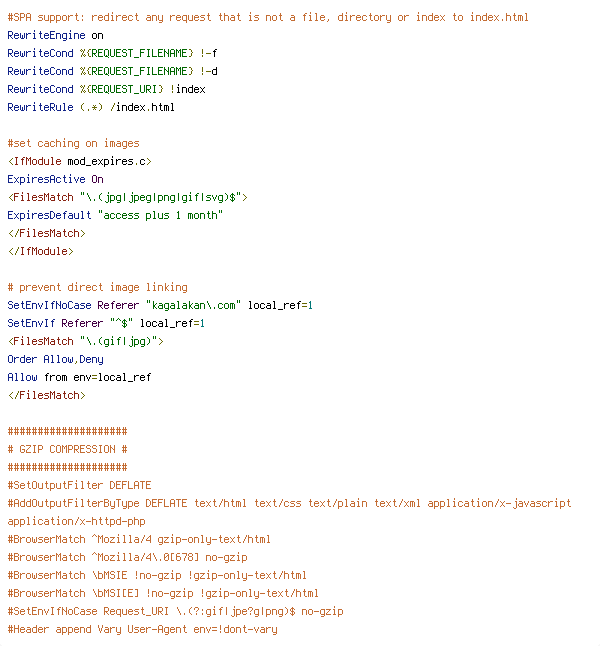The image size is (600, 646).
Task: Click the "access plus 1 month" string
Action: pyautogui.click(x=160, y=215)
